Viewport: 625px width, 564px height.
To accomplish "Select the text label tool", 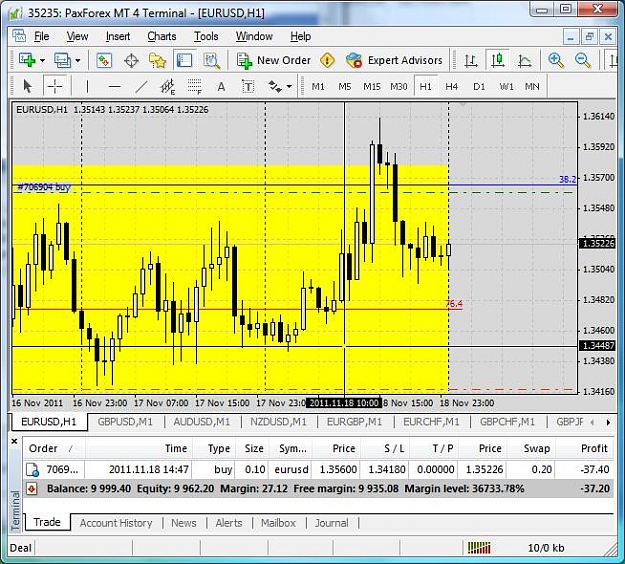I will pyautogui.click(x=248, y=86).
